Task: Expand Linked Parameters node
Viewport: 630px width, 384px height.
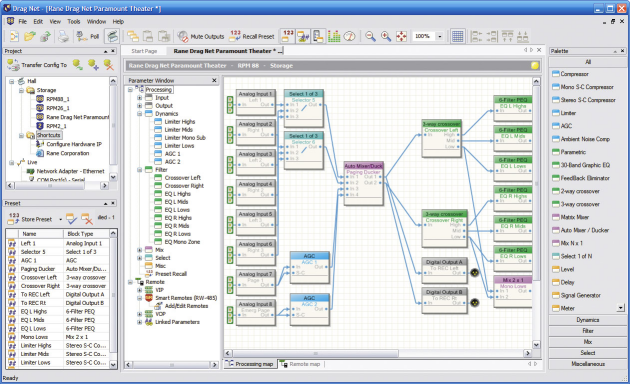Action: pos(139,322)
